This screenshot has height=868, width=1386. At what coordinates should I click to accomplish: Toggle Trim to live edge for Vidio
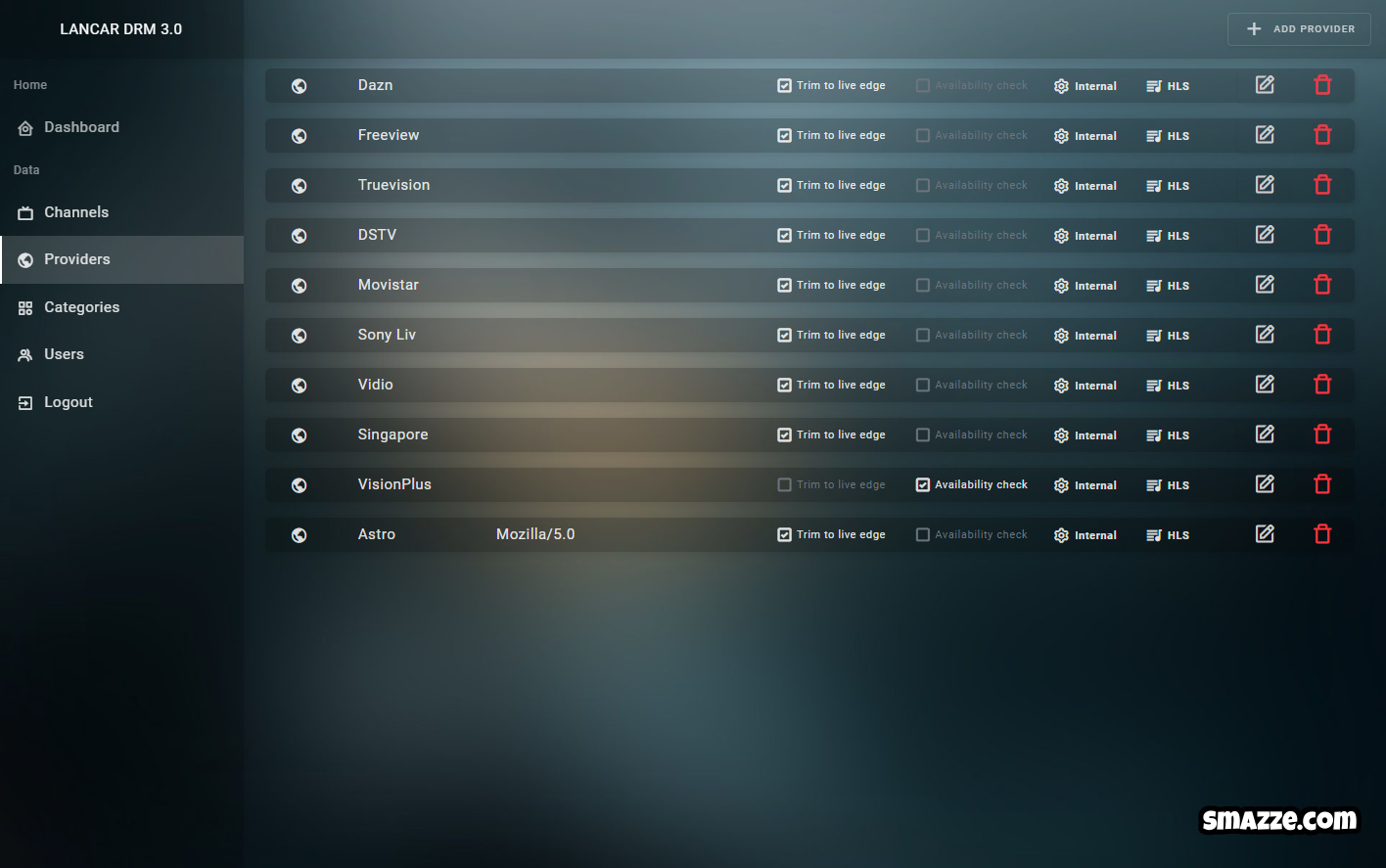pyautogui.click(x=784, y=385)
